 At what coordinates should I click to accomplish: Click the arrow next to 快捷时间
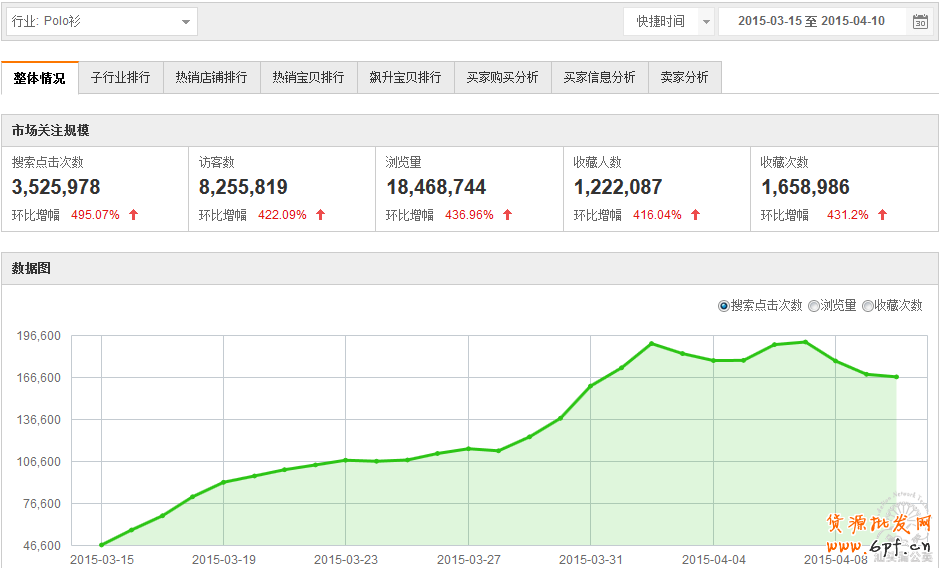pos(706,22)
